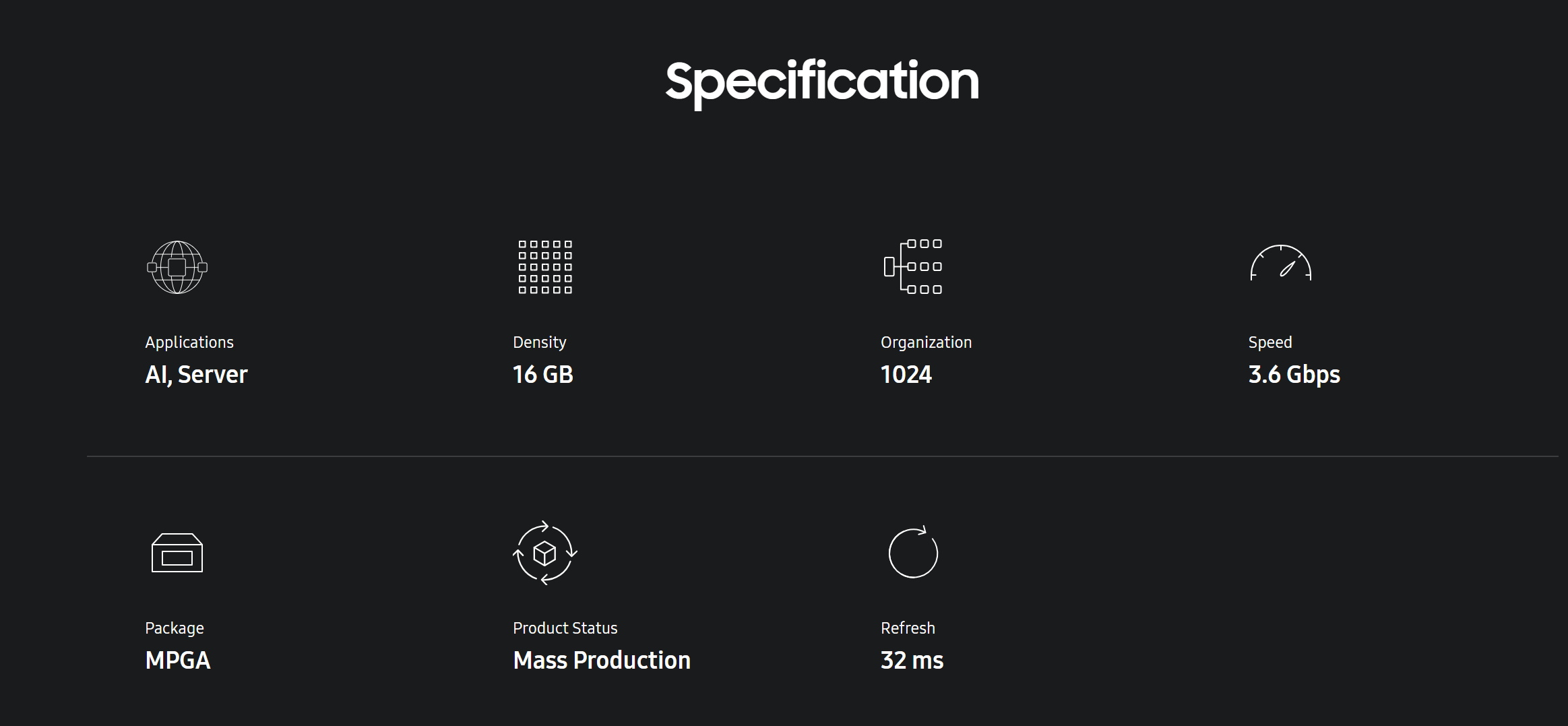Click the AI, Server value
This screenshot has height=726, width=1568.
point(196,375)
